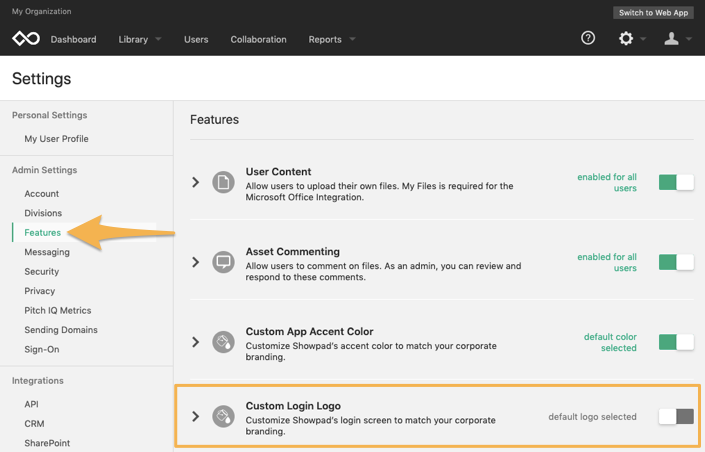
Task: Open the Reports dropdown arrow
Action: 352,39
